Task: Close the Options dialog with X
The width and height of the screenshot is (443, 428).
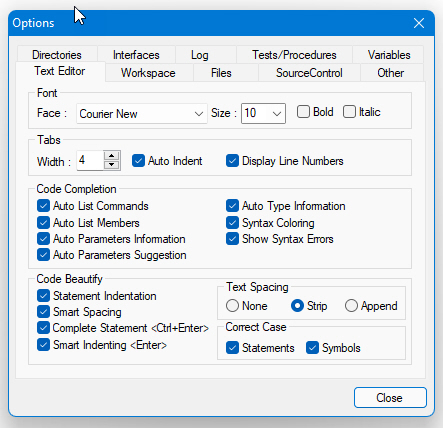Action: coord(419,23)
